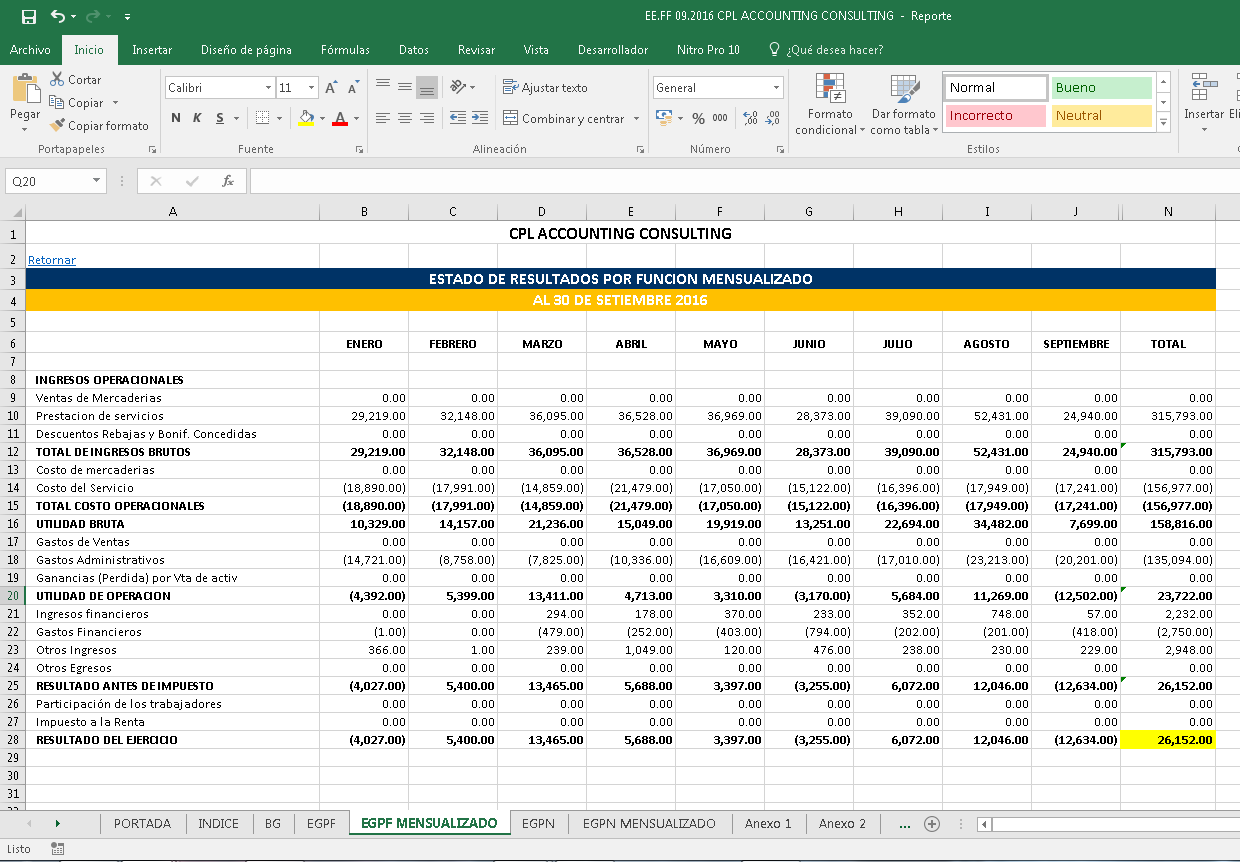Increase decimal places icon
This screenshot has width=1240, height=862.
[x=748, y=118]
